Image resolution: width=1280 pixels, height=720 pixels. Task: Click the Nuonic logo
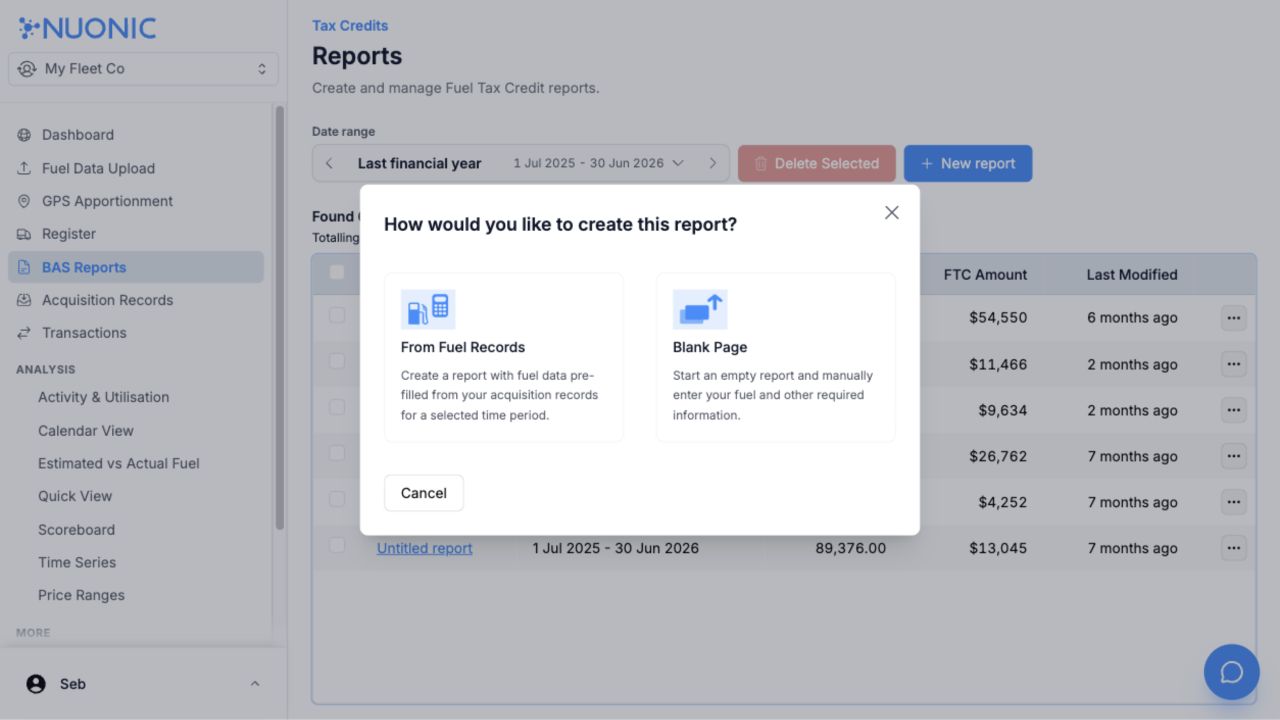tap(88, 28)
